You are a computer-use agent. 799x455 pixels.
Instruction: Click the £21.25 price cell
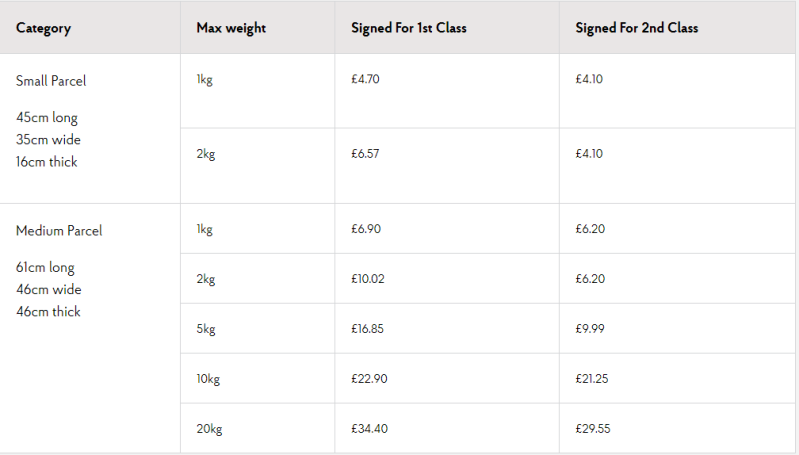pos(592,378)
